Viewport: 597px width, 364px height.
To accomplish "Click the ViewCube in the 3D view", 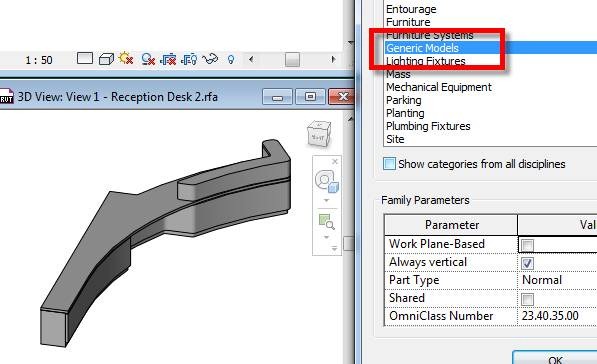I will (319, 134).
